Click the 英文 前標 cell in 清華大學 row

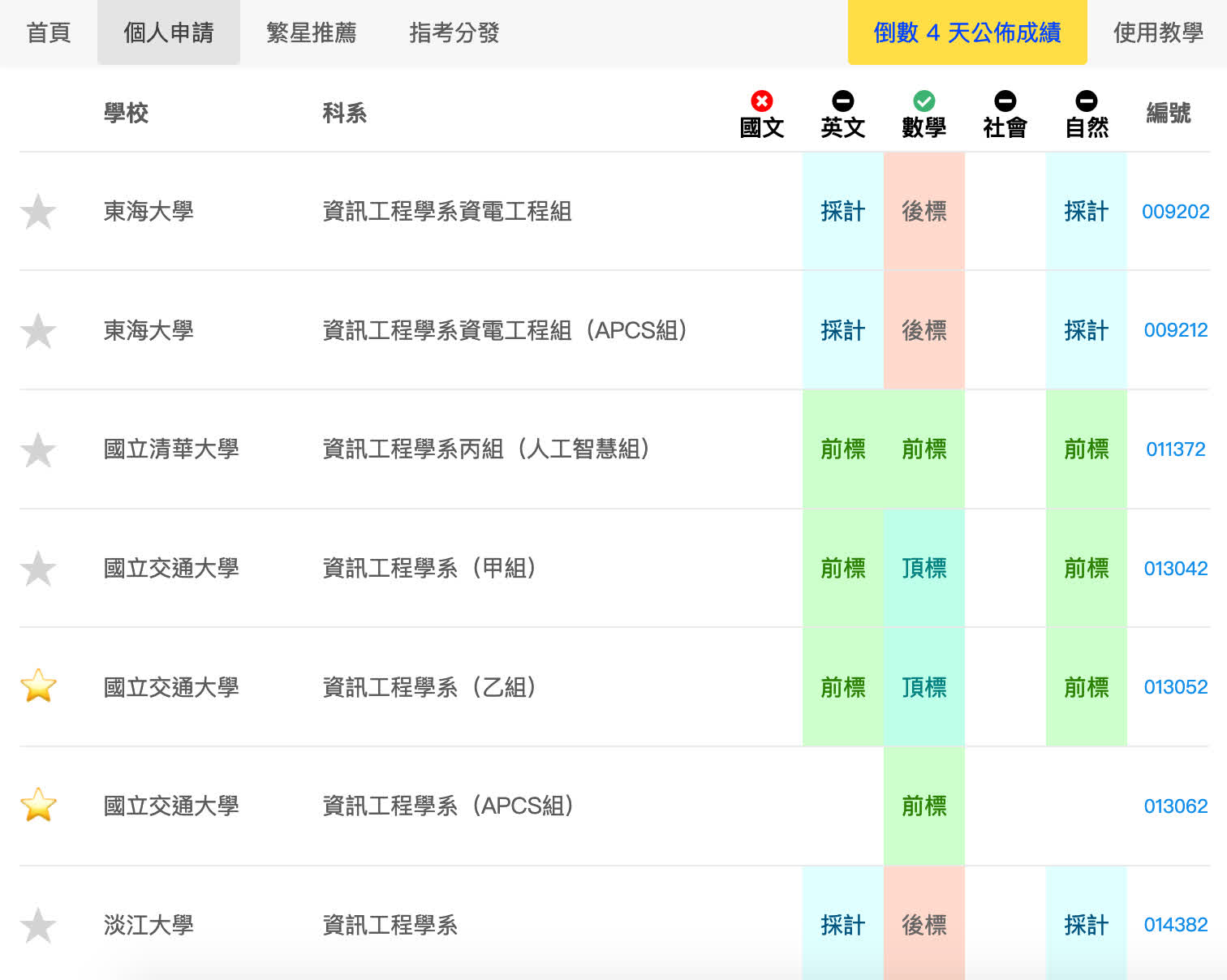(x=843, y=449)
